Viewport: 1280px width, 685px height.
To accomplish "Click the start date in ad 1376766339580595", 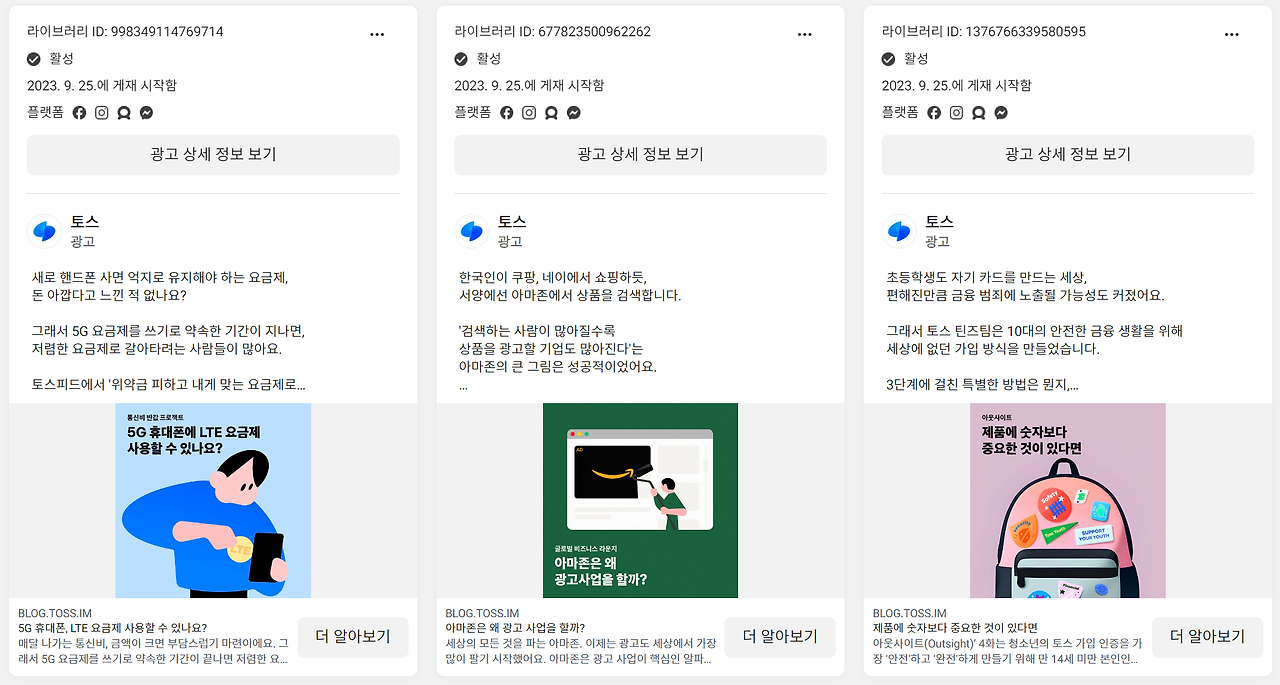I will click(x=957, y=86).
